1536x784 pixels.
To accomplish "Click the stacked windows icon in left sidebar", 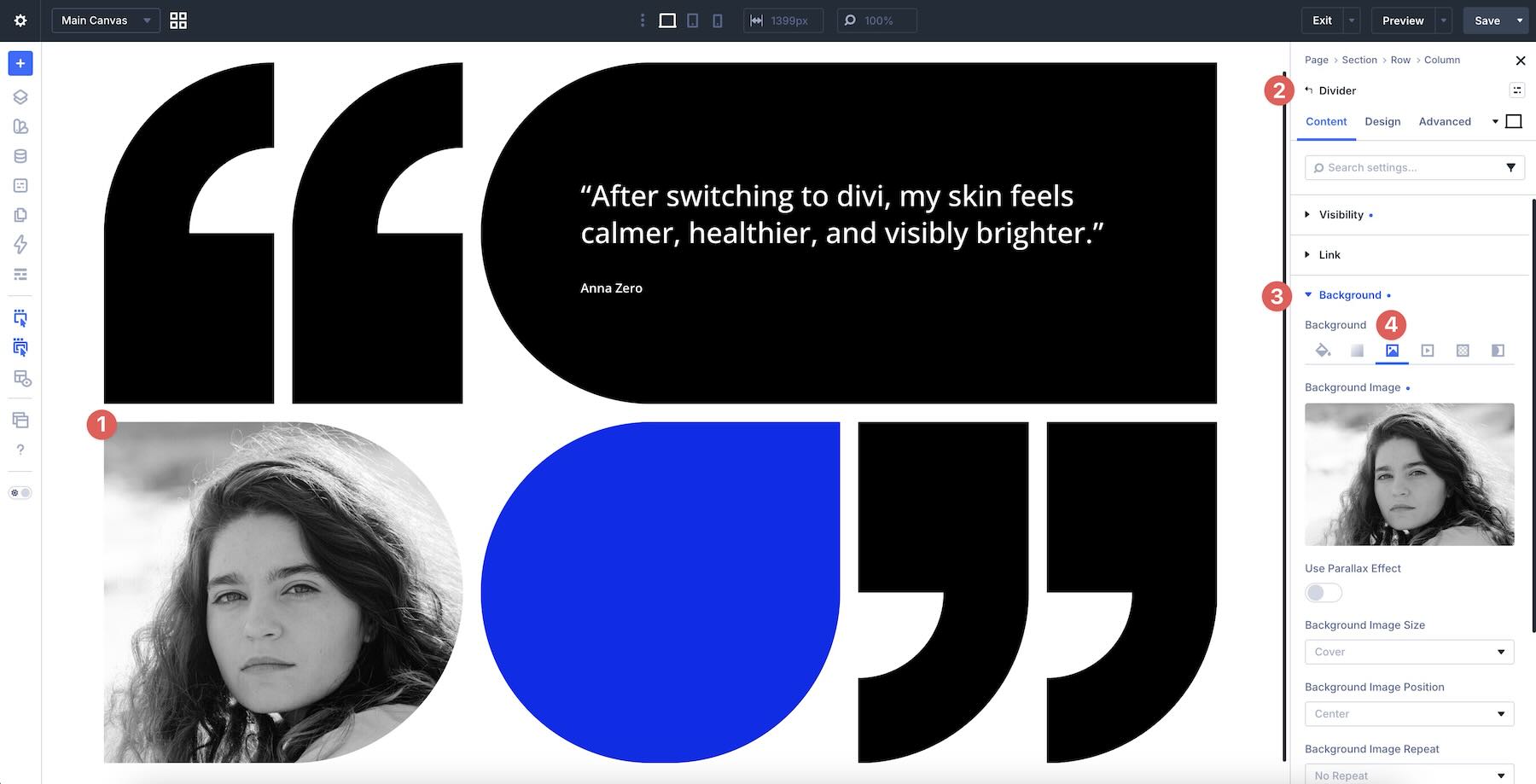I will 20,420.
